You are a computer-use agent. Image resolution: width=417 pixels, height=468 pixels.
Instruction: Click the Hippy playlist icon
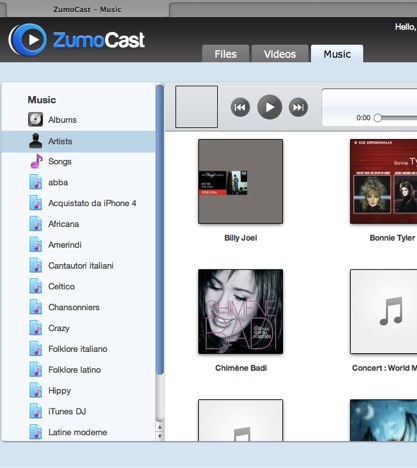36,390
